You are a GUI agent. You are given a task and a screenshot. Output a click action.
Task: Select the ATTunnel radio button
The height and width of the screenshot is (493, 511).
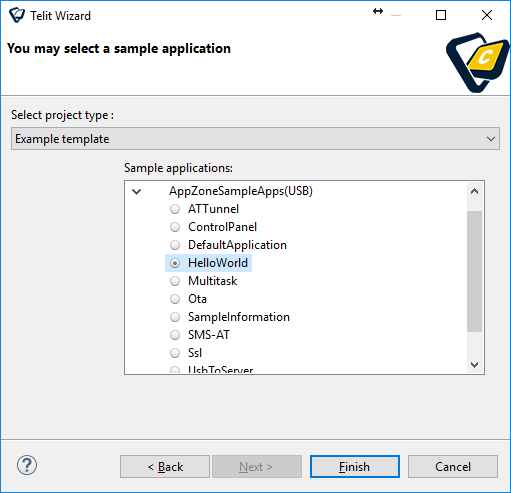(175, 209)
